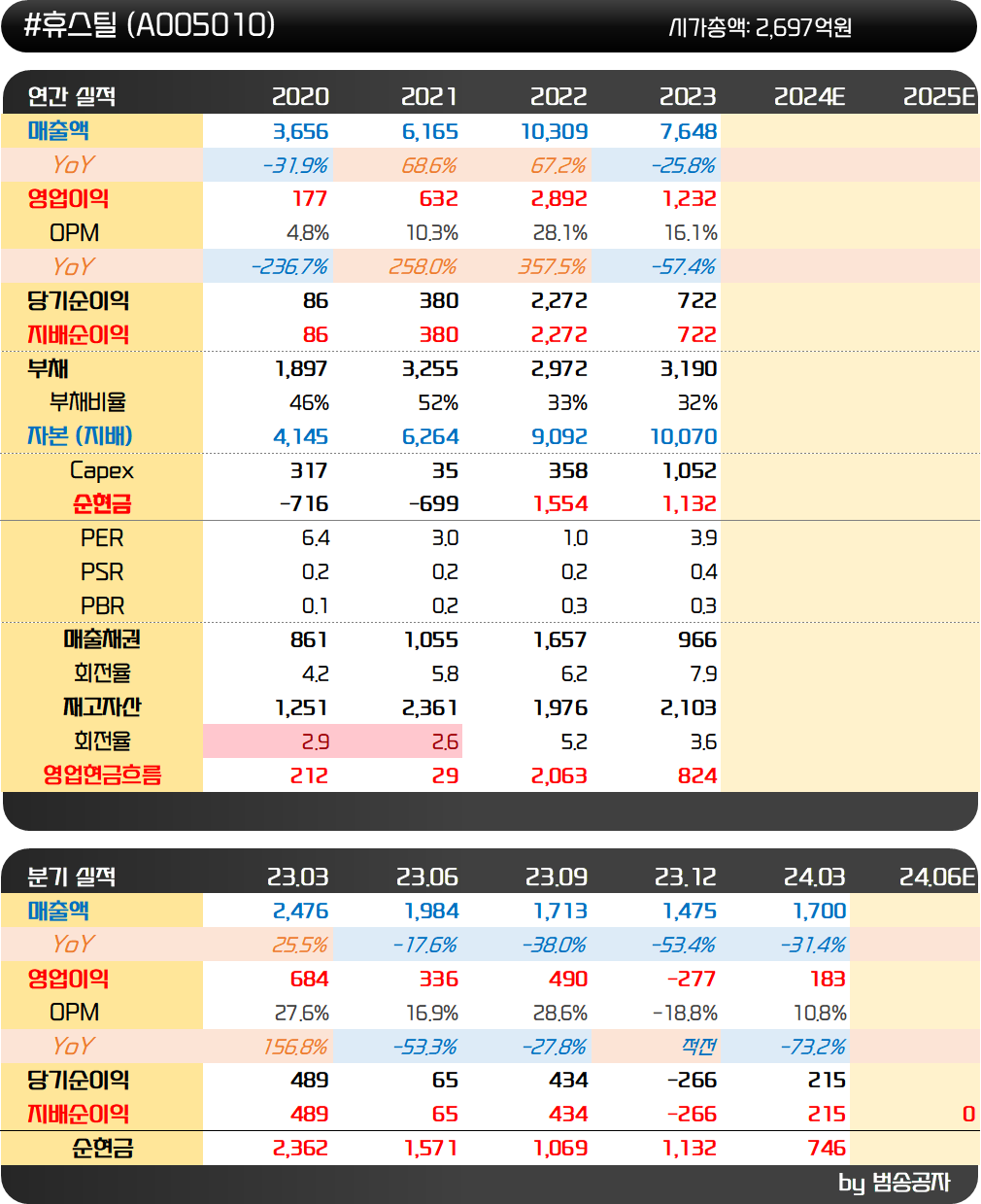
Task: Select operating profit '177' for 2020
Action: pyautogui.click(x=310, y=198)
